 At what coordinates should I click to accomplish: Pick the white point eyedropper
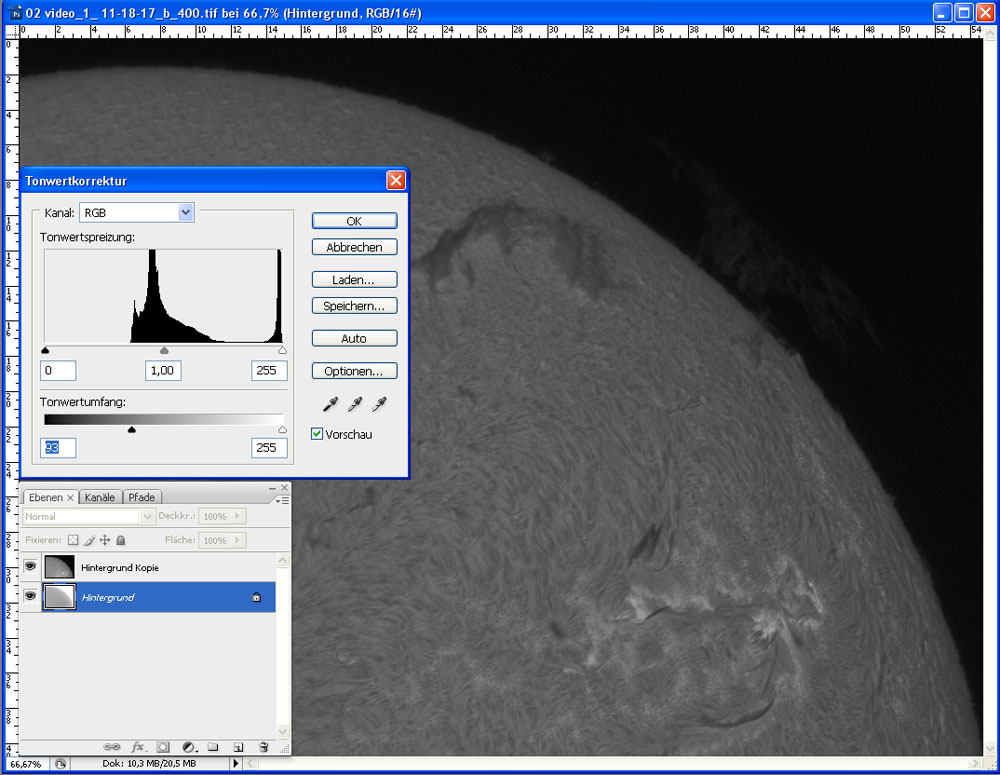(379, 404)
